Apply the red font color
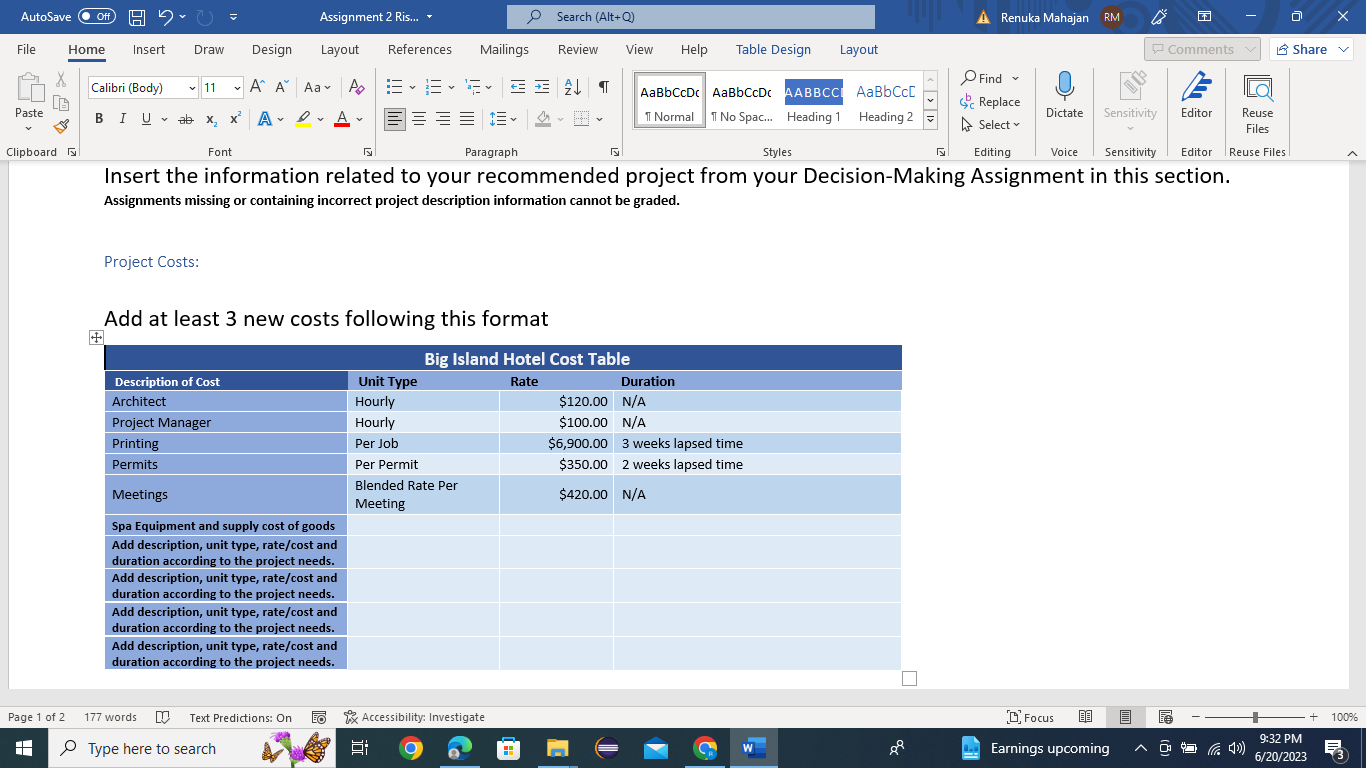Screen dimensions: 1366x768 341,119
